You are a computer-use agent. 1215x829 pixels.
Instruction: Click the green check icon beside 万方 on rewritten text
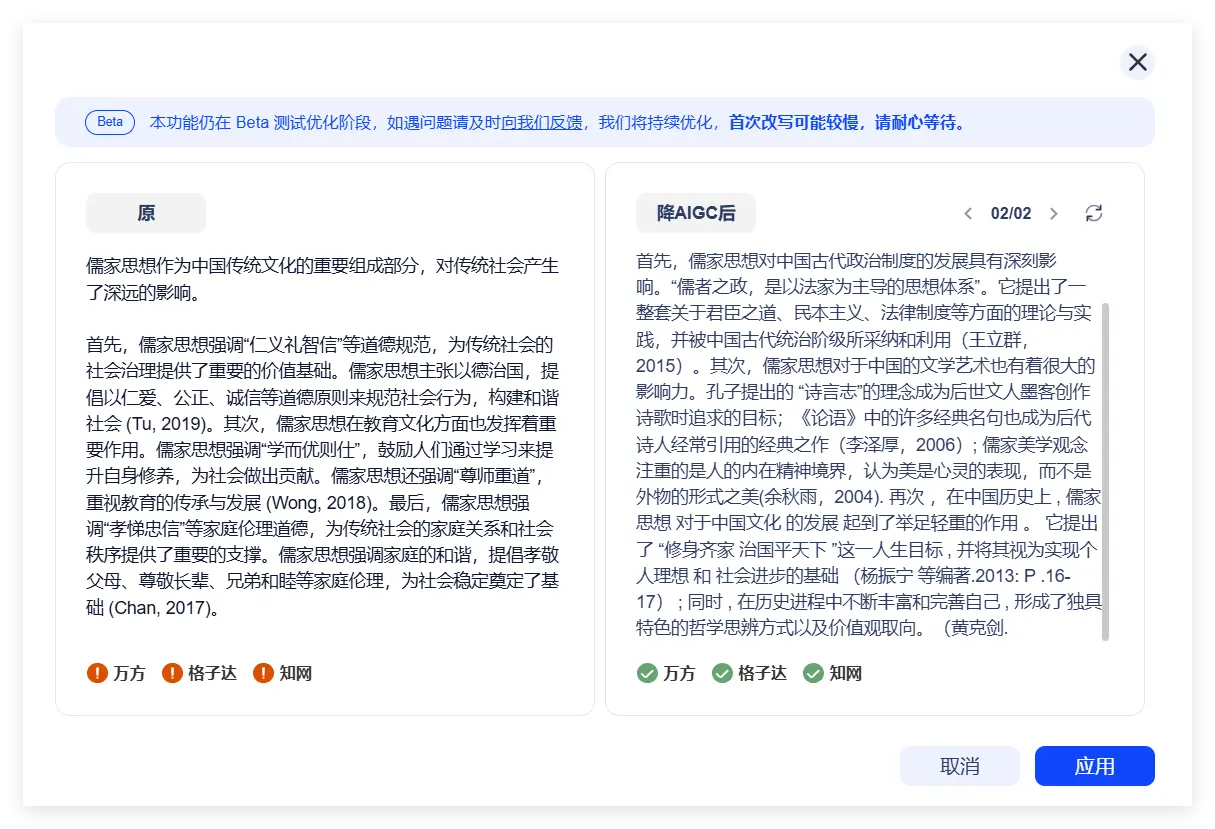click(647, 673)
